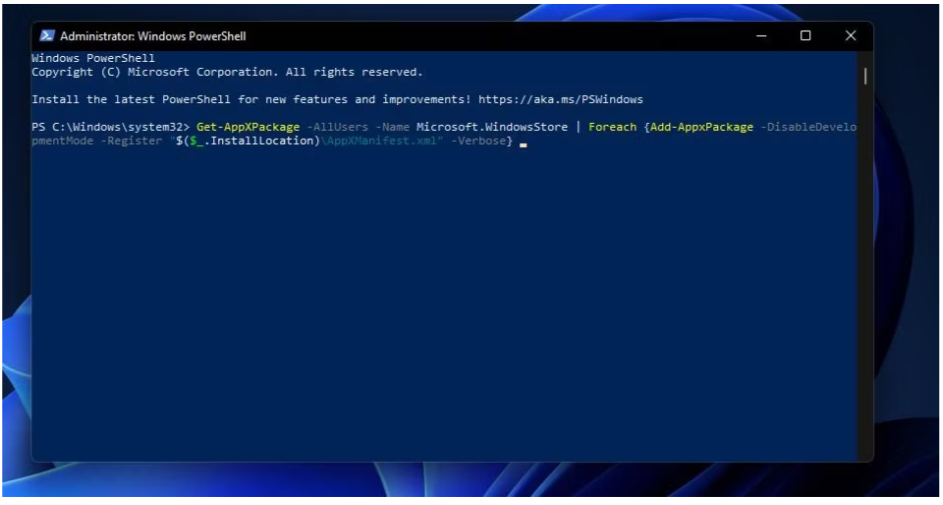Click the vertical scrollbar thumb in PowerShell
The height and width of the screenshot is (505, 943).
coord(865,76)
